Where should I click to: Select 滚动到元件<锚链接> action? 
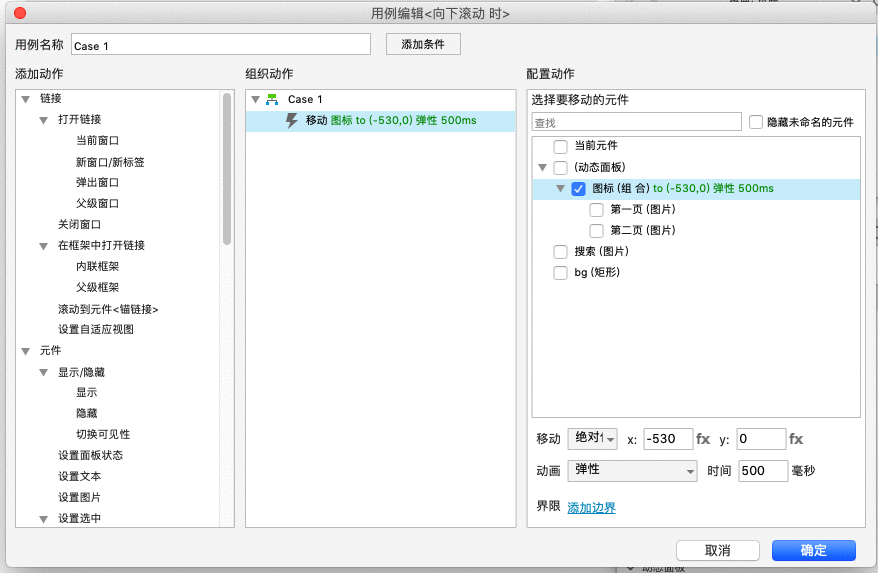tap(108, 309)
